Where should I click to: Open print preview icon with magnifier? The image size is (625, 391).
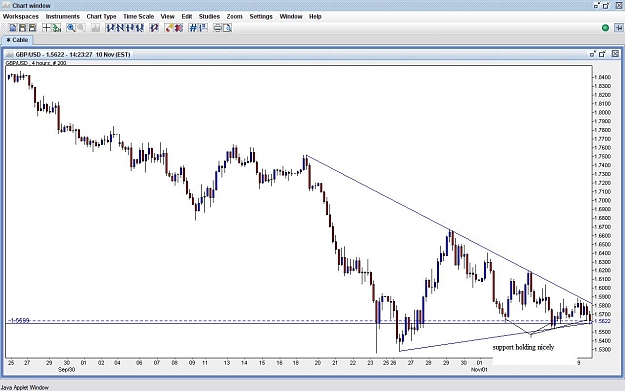coord(227,28)
